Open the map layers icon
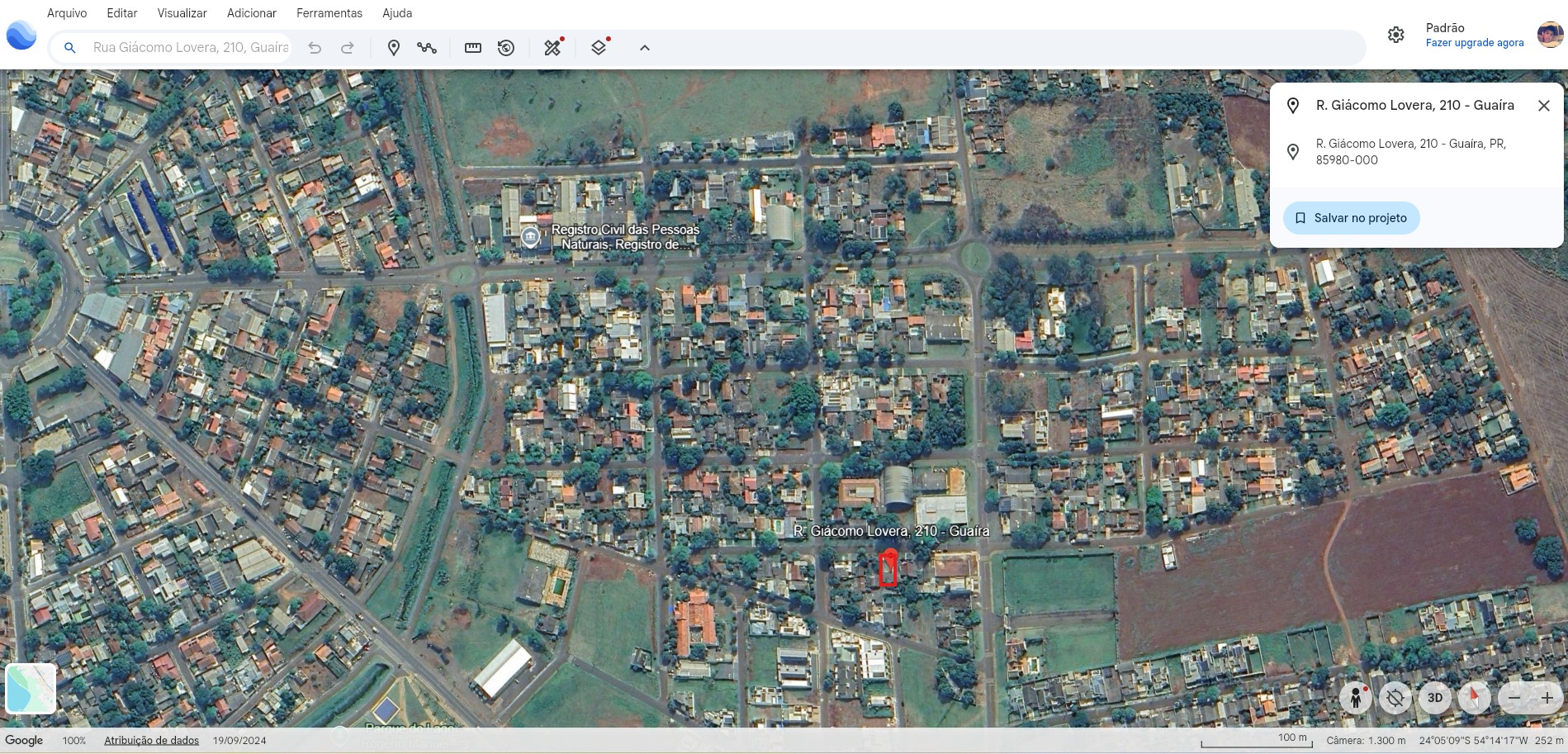 [x=599, y=48]
